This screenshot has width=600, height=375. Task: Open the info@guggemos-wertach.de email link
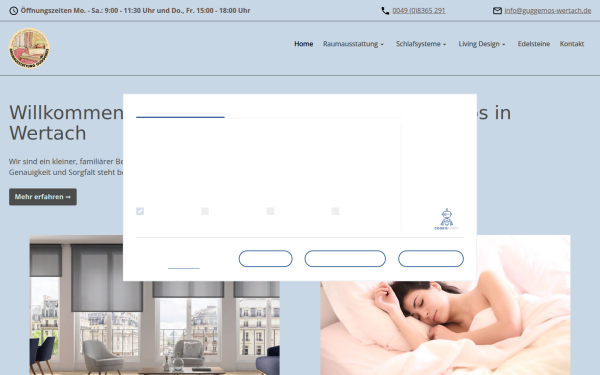548,11
